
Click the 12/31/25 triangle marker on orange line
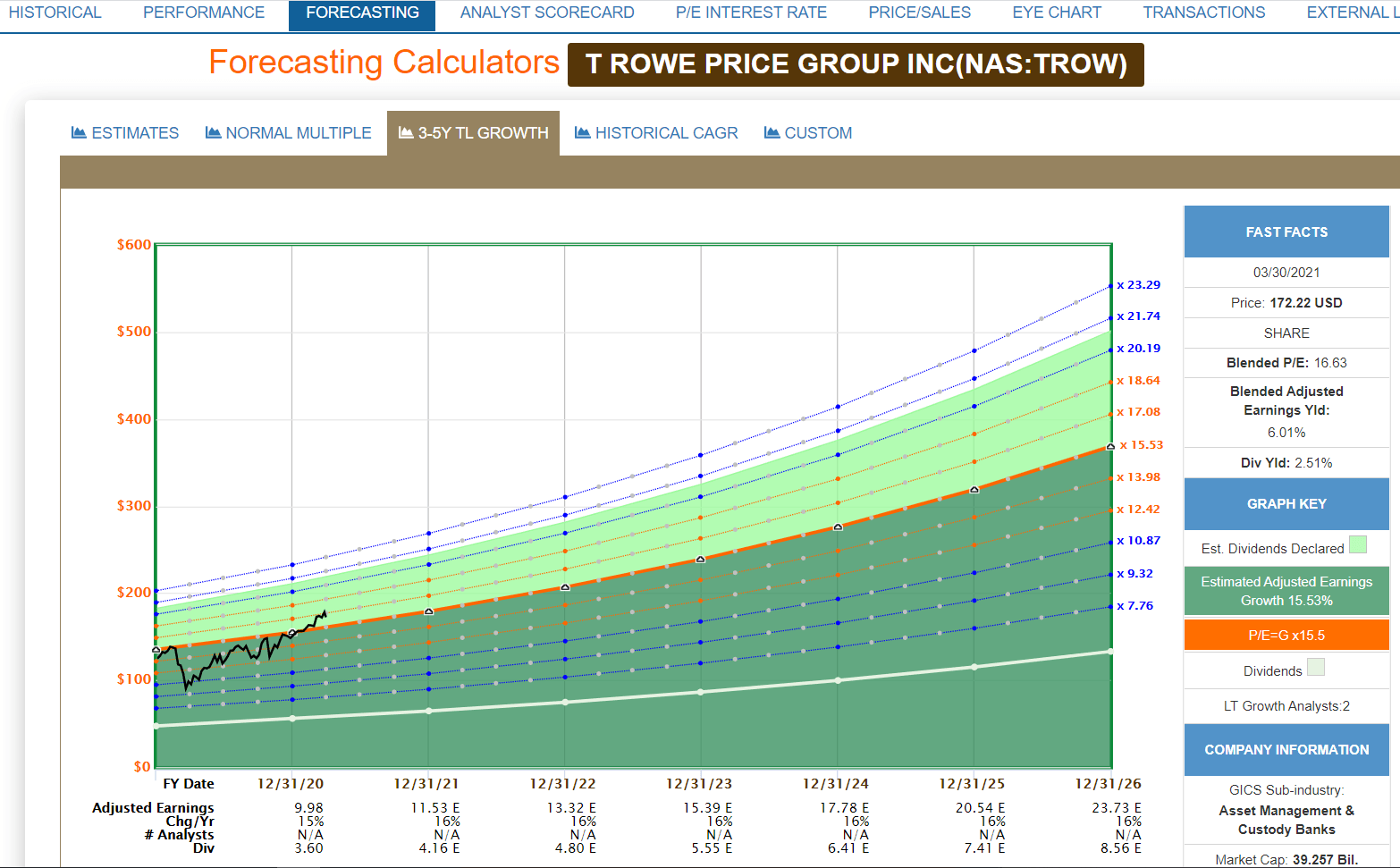click(x=974, y=490)
